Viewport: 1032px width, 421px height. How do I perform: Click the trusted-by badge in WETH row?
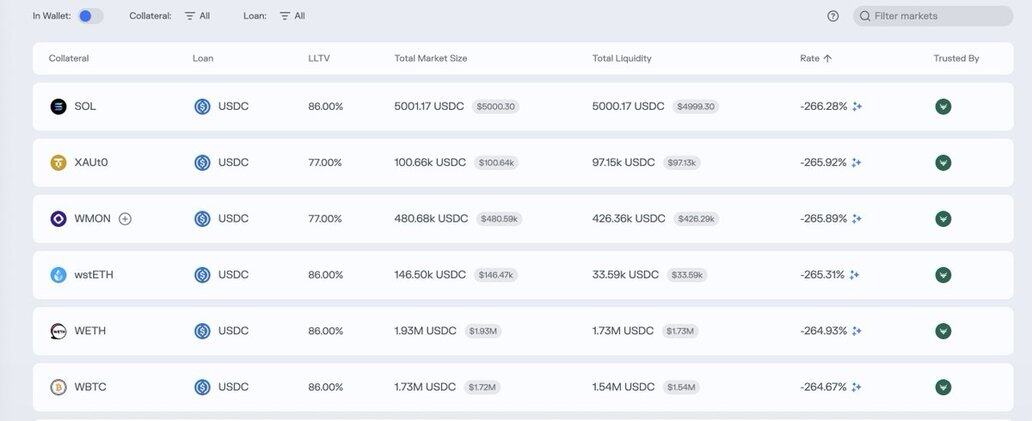tap(943, 331)
